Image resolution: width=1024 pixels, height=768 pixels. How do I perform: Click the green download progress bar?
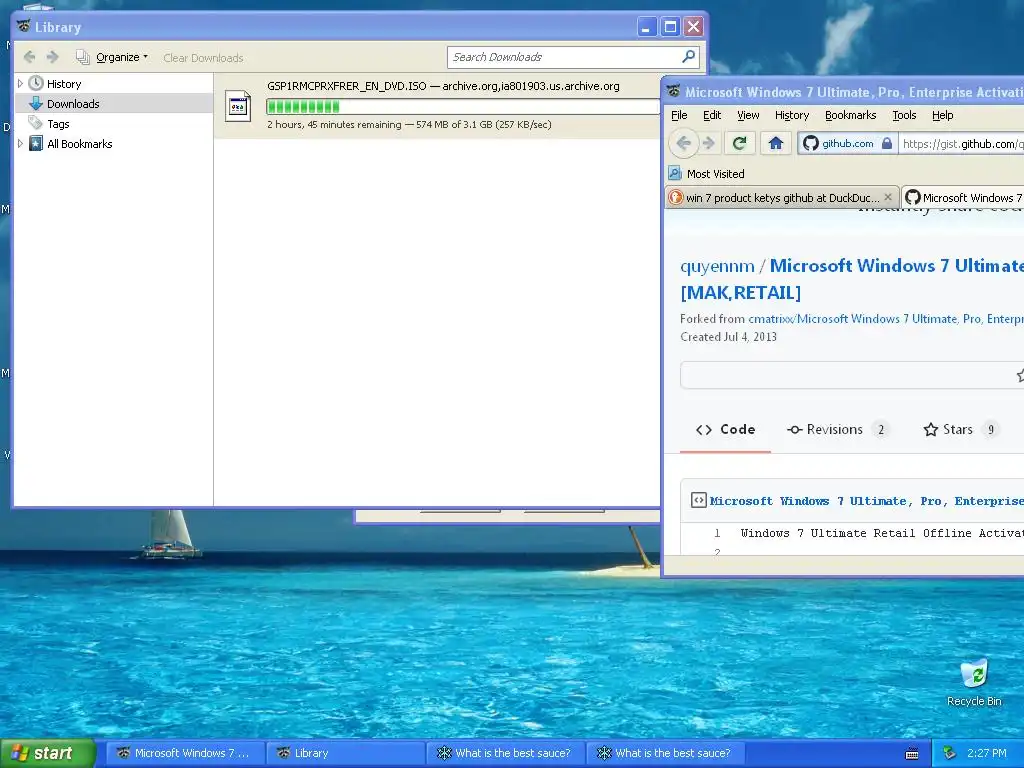point(462,106)
